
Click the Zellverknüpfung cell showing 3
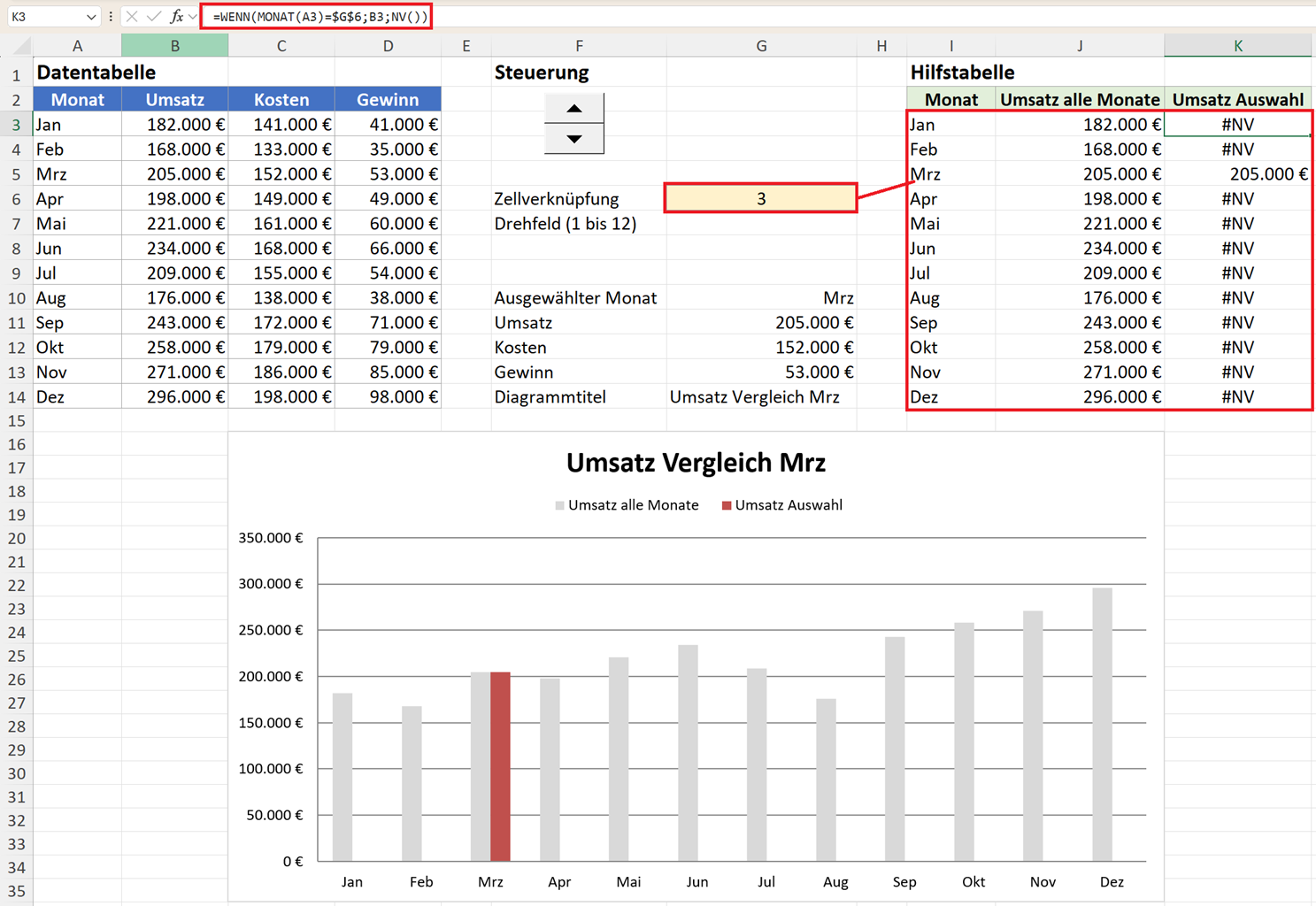point(761,199)
